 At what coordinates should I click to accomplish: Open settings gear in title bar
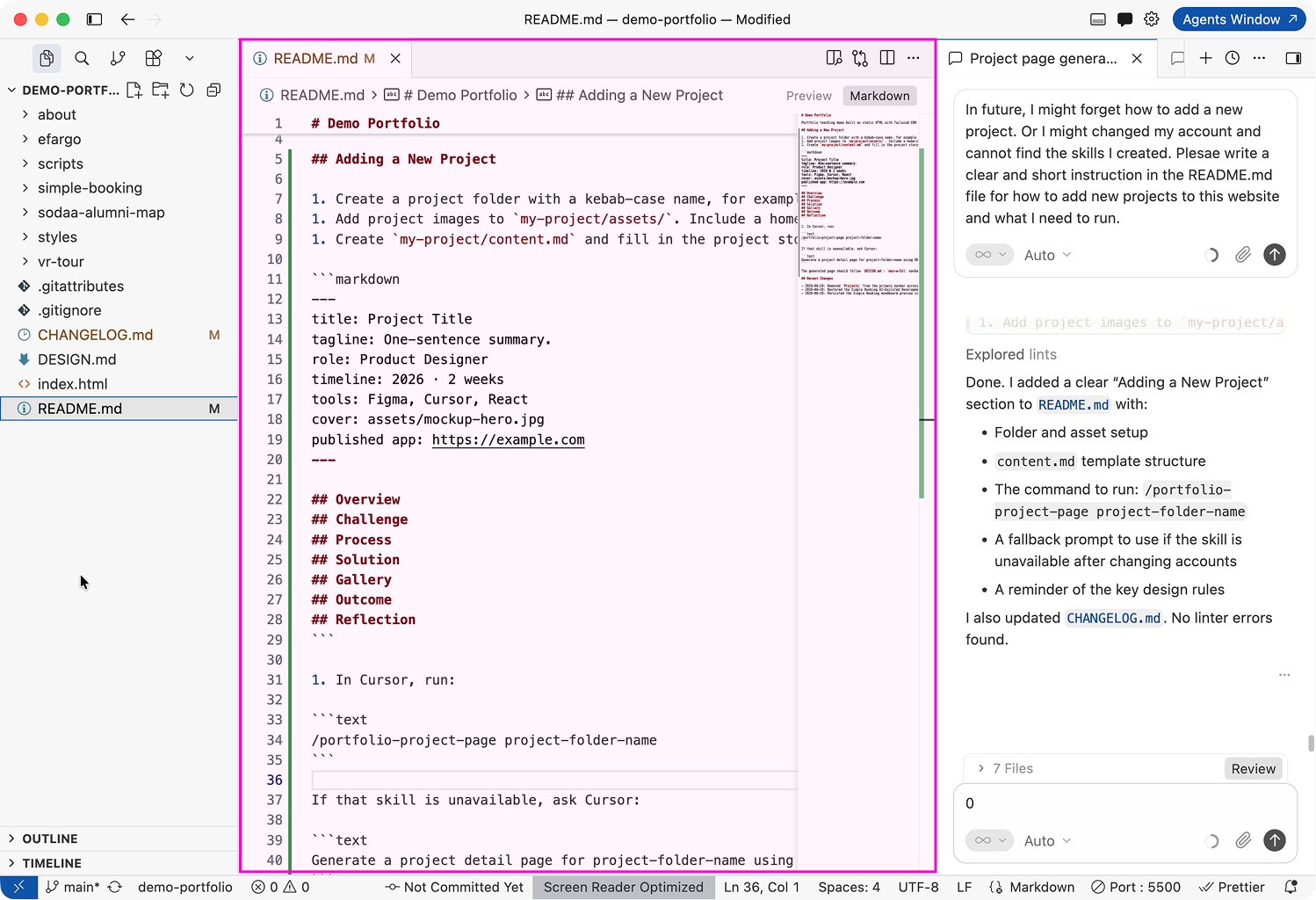(x=1152, y=19)
